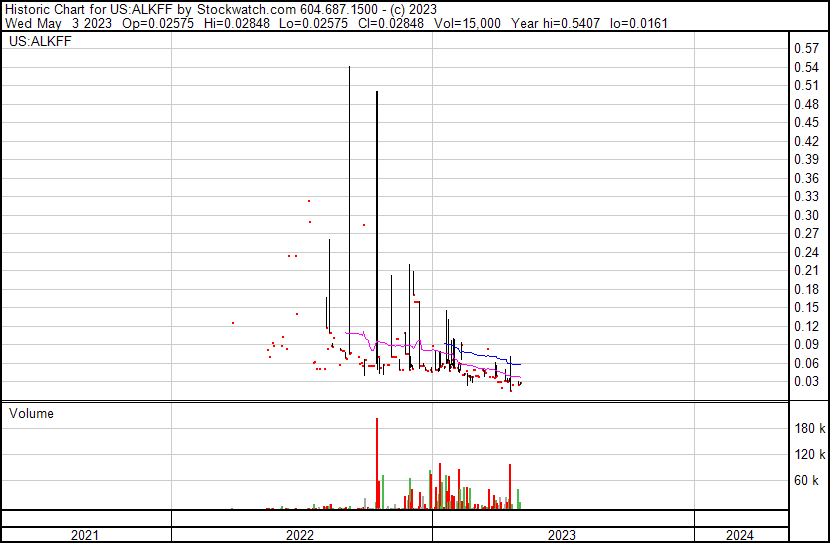This screenshot has width=830, height=543.
Task: Click the 180 k volume axis label
Action: (x=807, y=429)
